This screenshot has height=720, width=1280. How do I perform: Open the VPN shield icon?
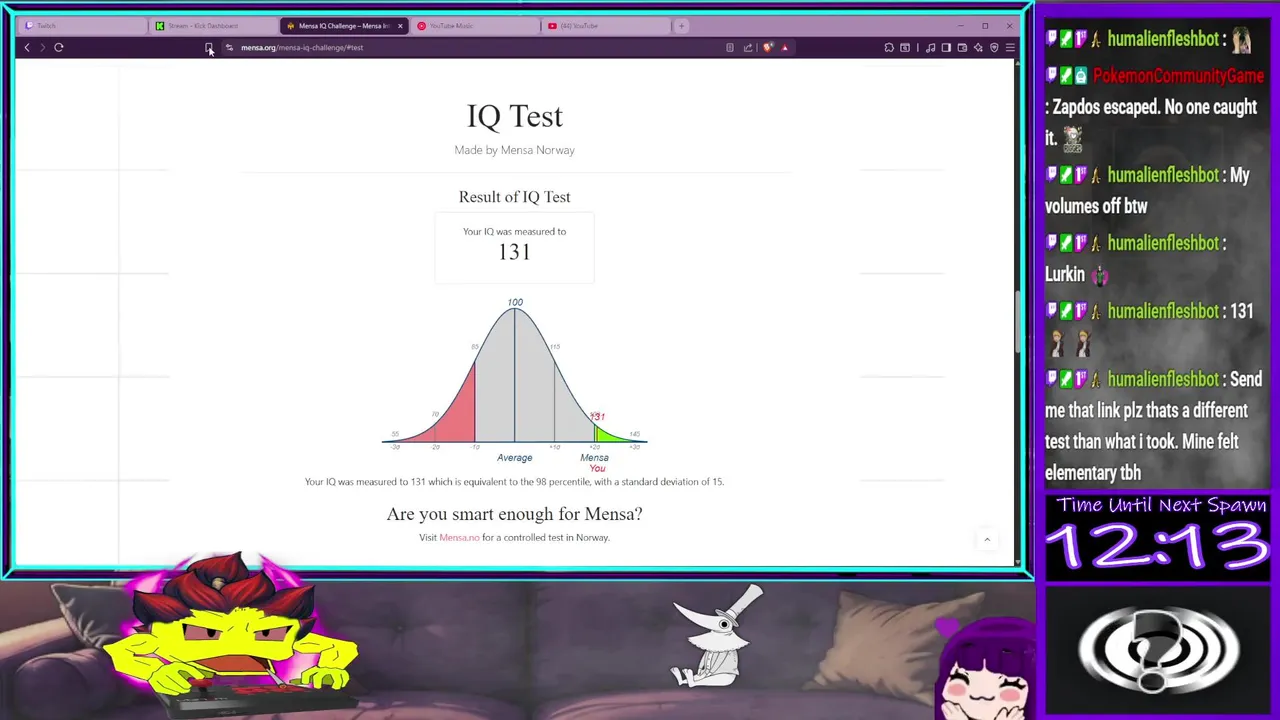tap(994, 47)
